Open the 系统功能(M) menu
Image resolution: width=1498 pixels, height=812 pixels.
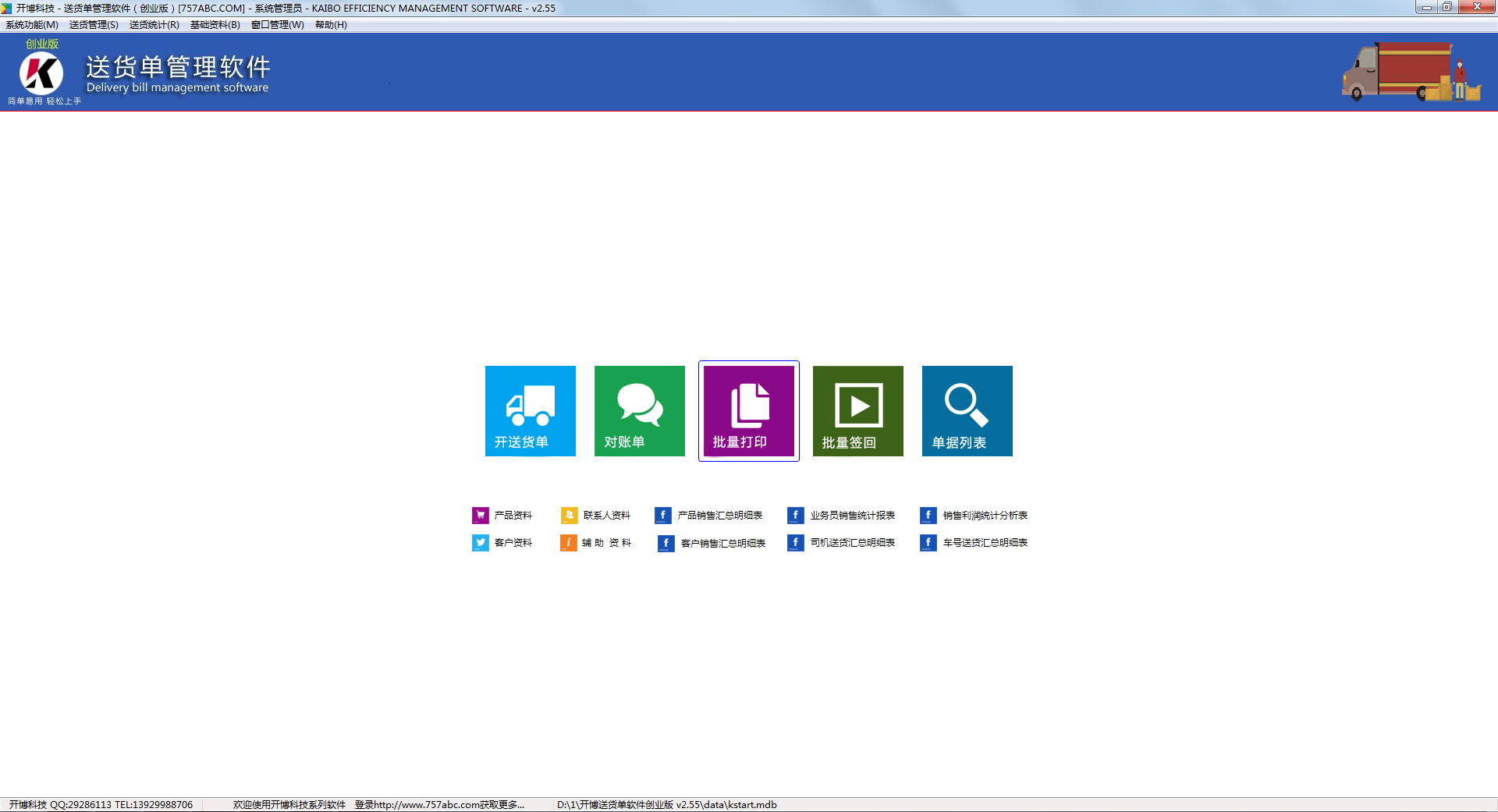[x=32, y=25]
